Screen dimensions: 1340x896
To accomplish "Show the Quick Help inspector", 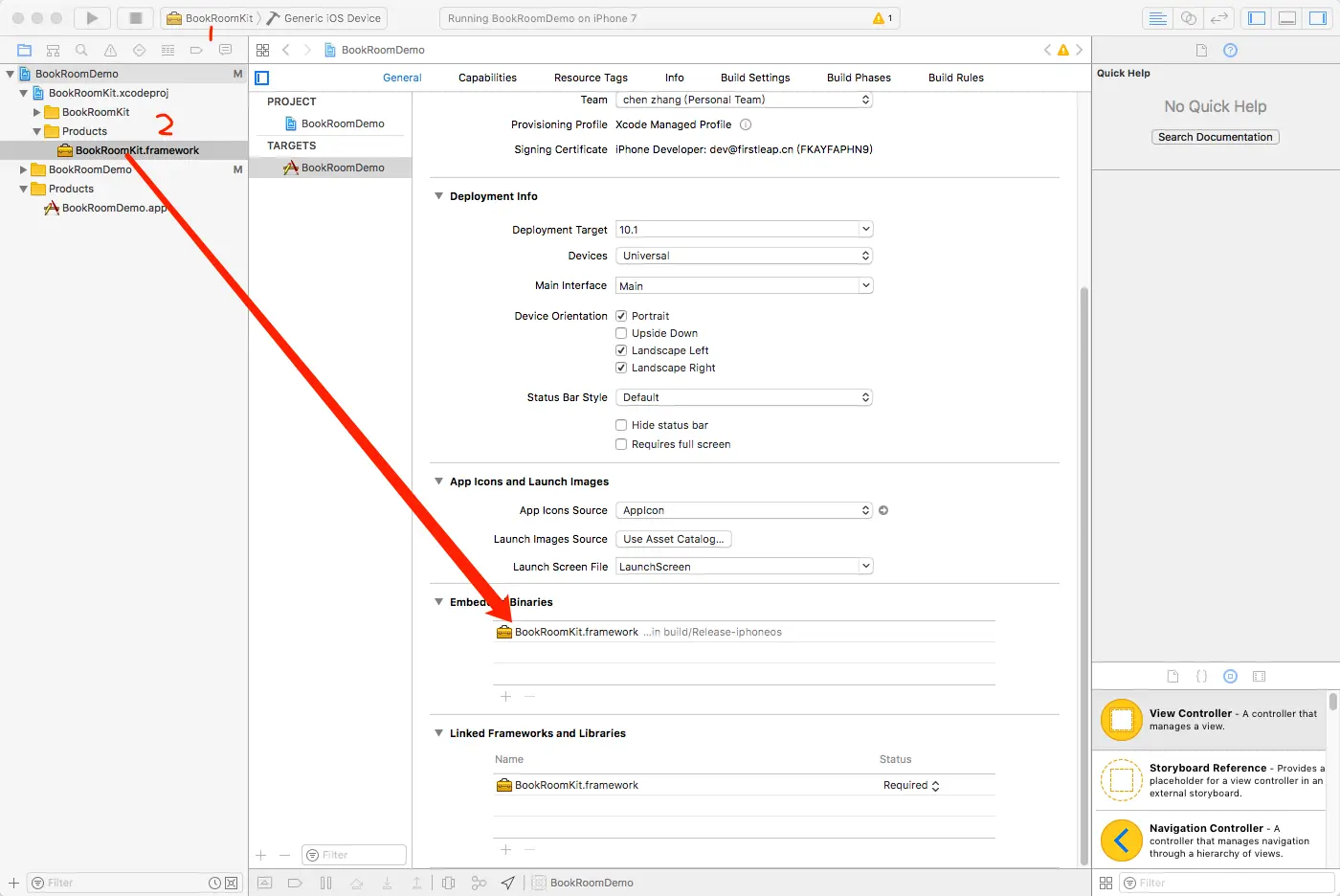I will (1231, 50).
